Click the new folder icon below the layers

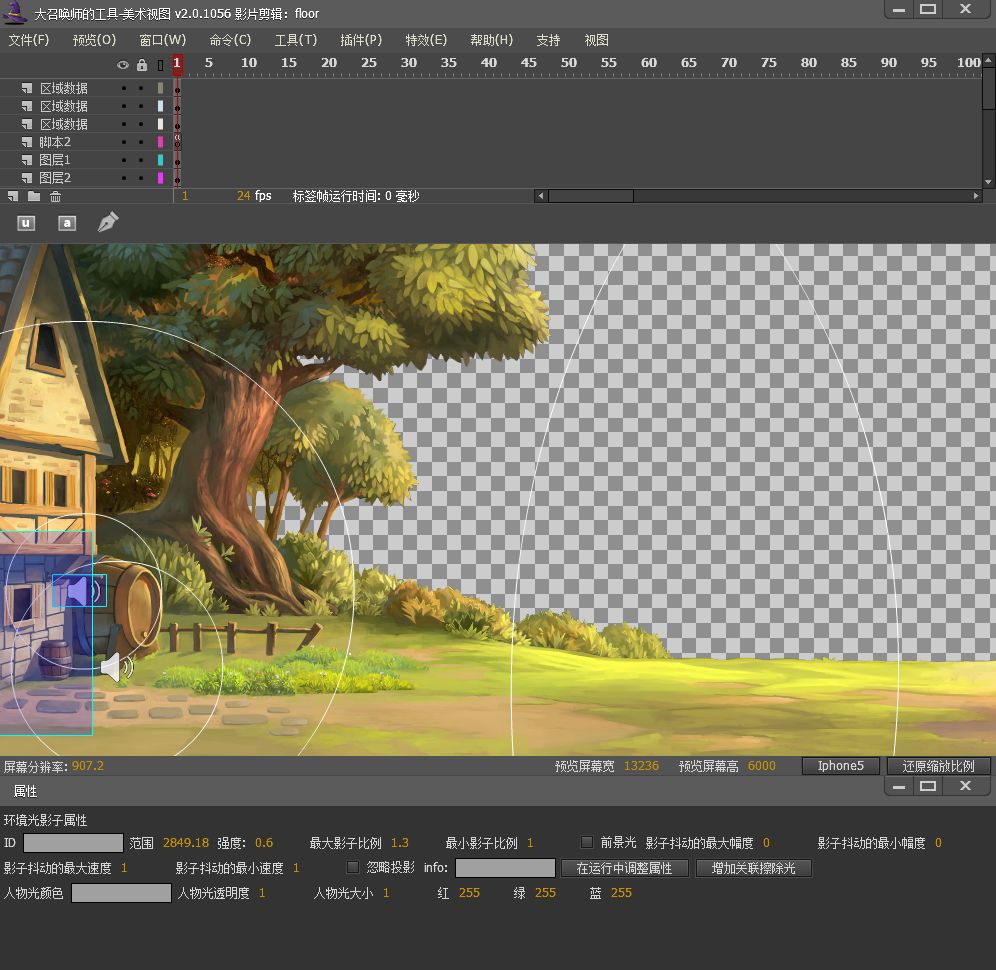click(x=34, y=196)
